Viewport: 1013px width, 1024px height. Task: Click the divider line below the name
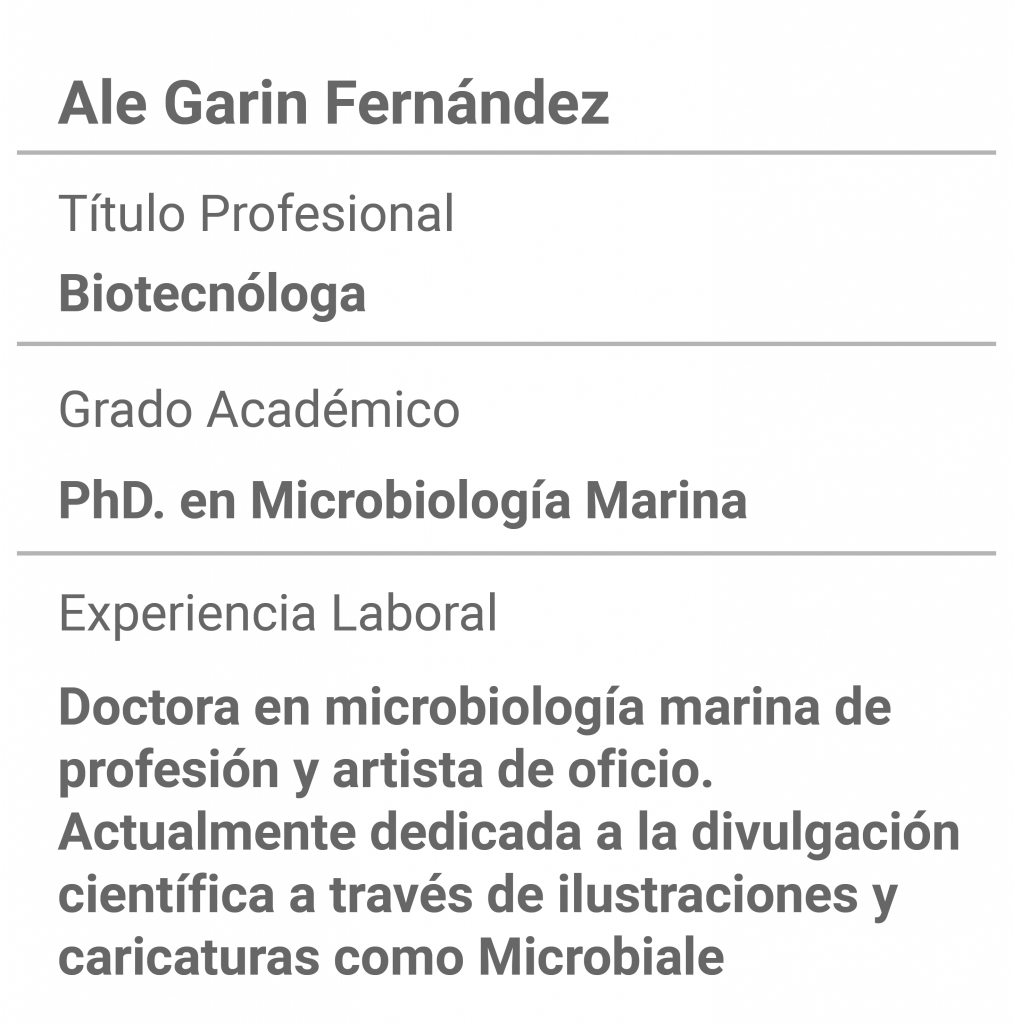point(506,153)
